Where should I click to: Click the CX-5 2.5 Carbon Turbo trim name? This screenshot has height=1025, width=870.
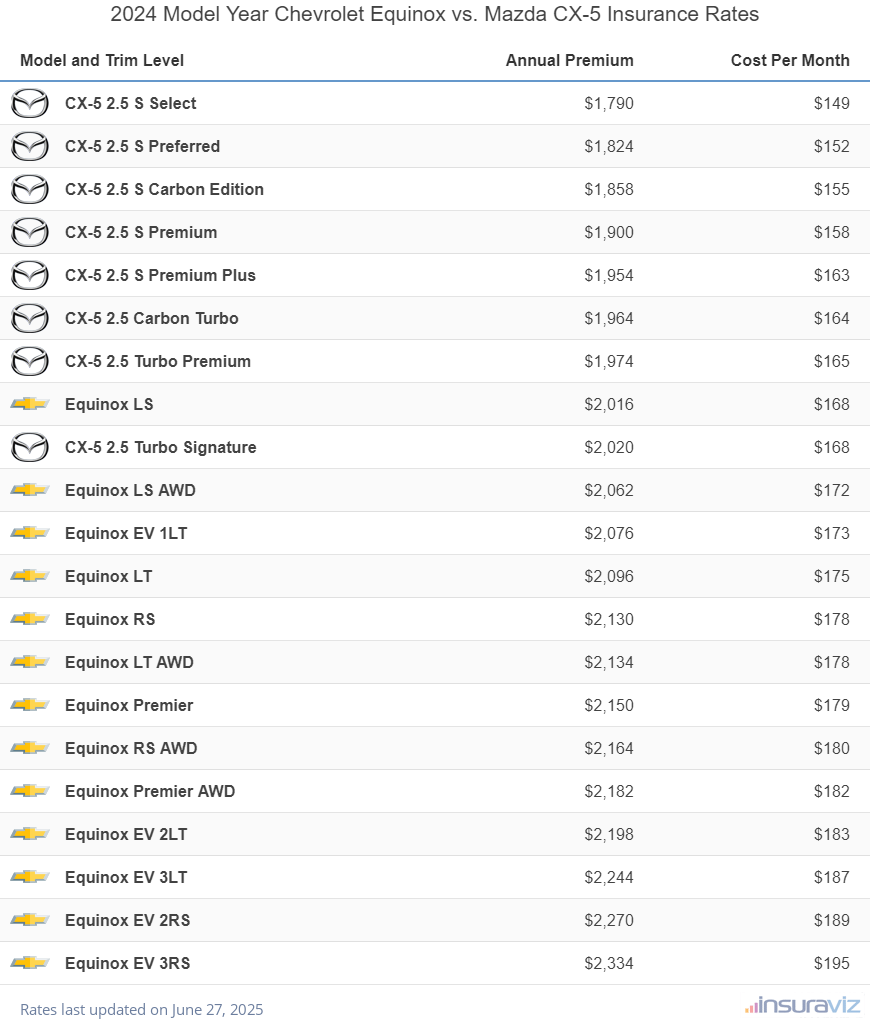pos(152,318)
